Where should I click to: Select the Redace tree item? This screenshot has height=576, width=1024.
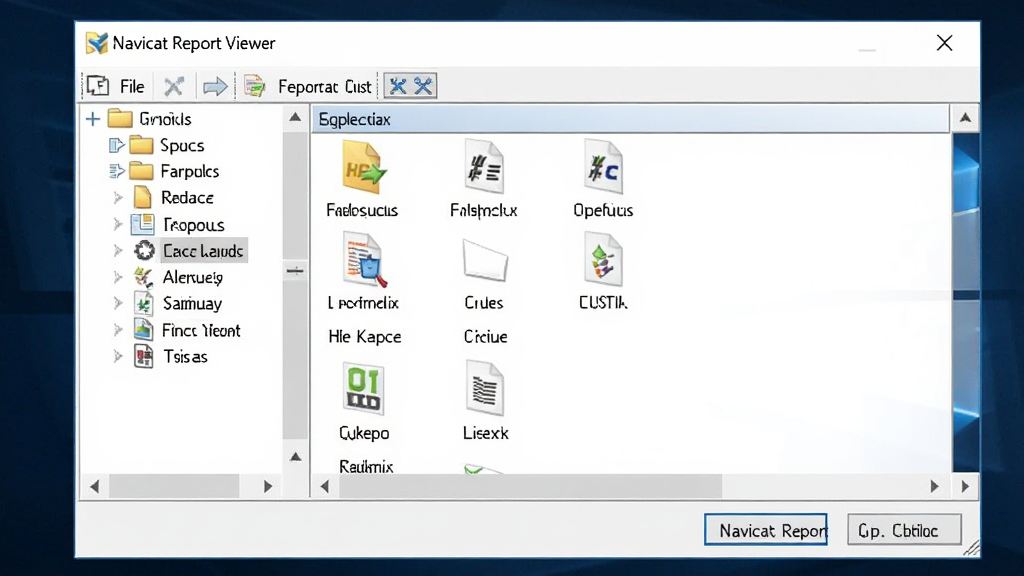(187, 197)
